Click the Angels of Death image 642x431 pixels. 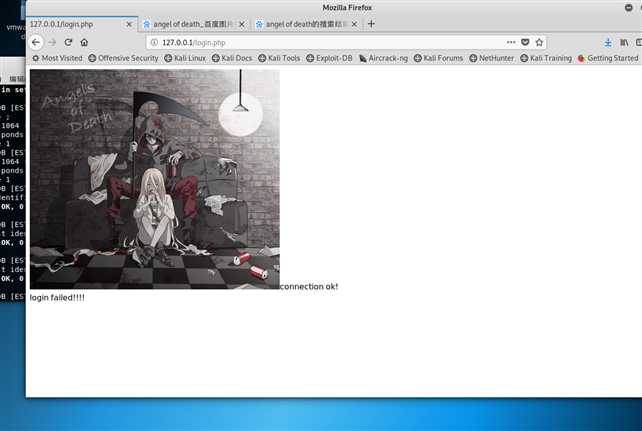[155, 179]
